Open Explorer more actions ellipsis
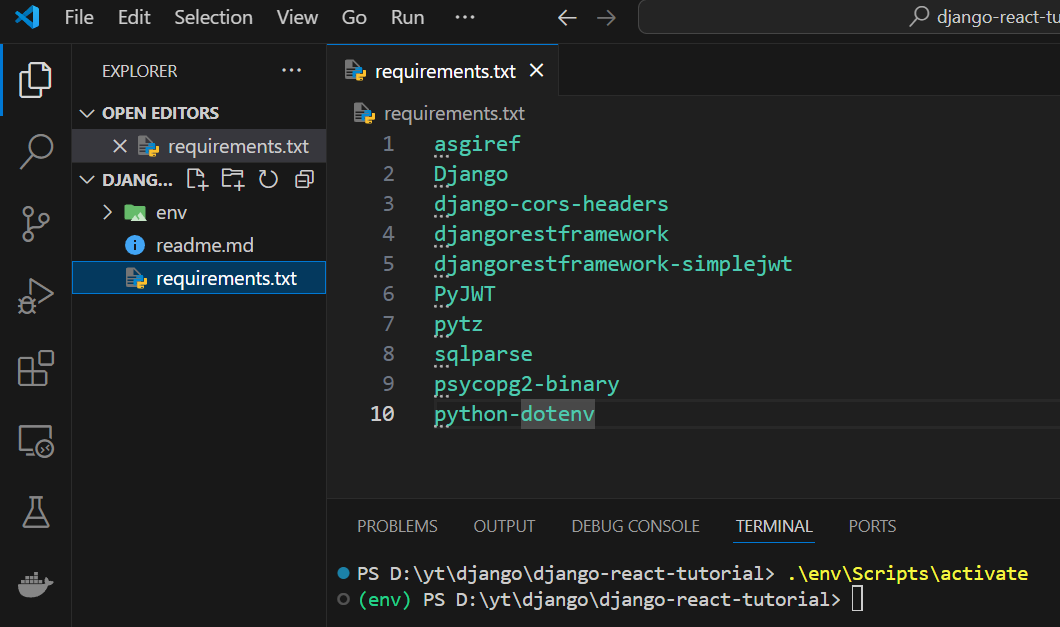This screenshot has height=627, width=1060. [291, 70]
